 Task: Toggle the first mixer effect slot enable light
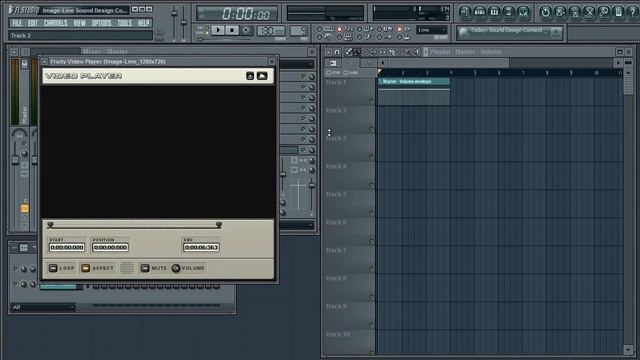[x=303, y=76]
